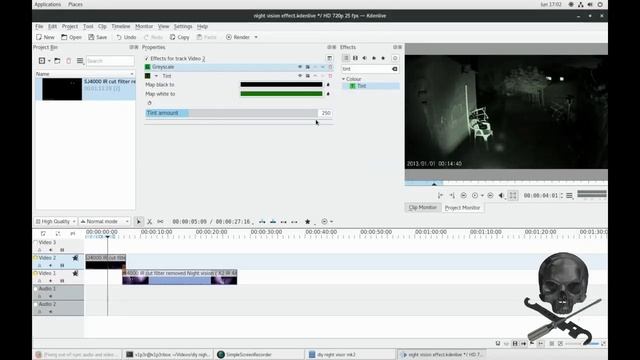Open the clip monitor hamburger options menu
This screenshot has height=360, width=640.
pyautogui.click(x=569, y=196)
